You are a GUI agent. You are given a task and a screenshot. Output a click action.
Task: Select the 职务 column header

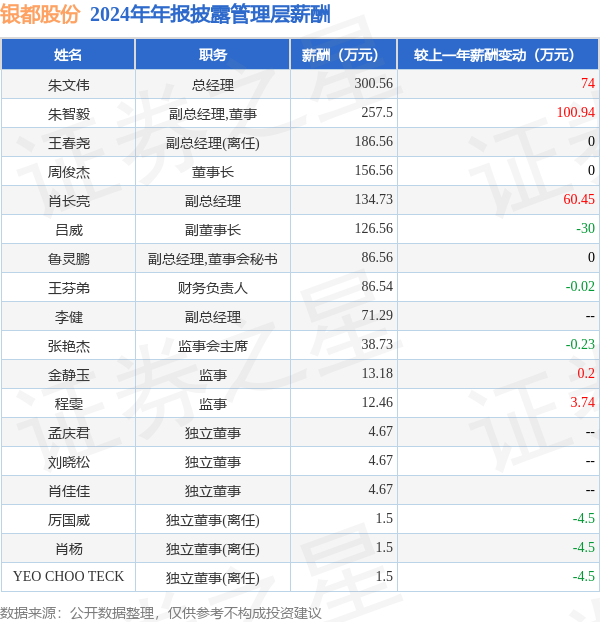pos(213,55)
